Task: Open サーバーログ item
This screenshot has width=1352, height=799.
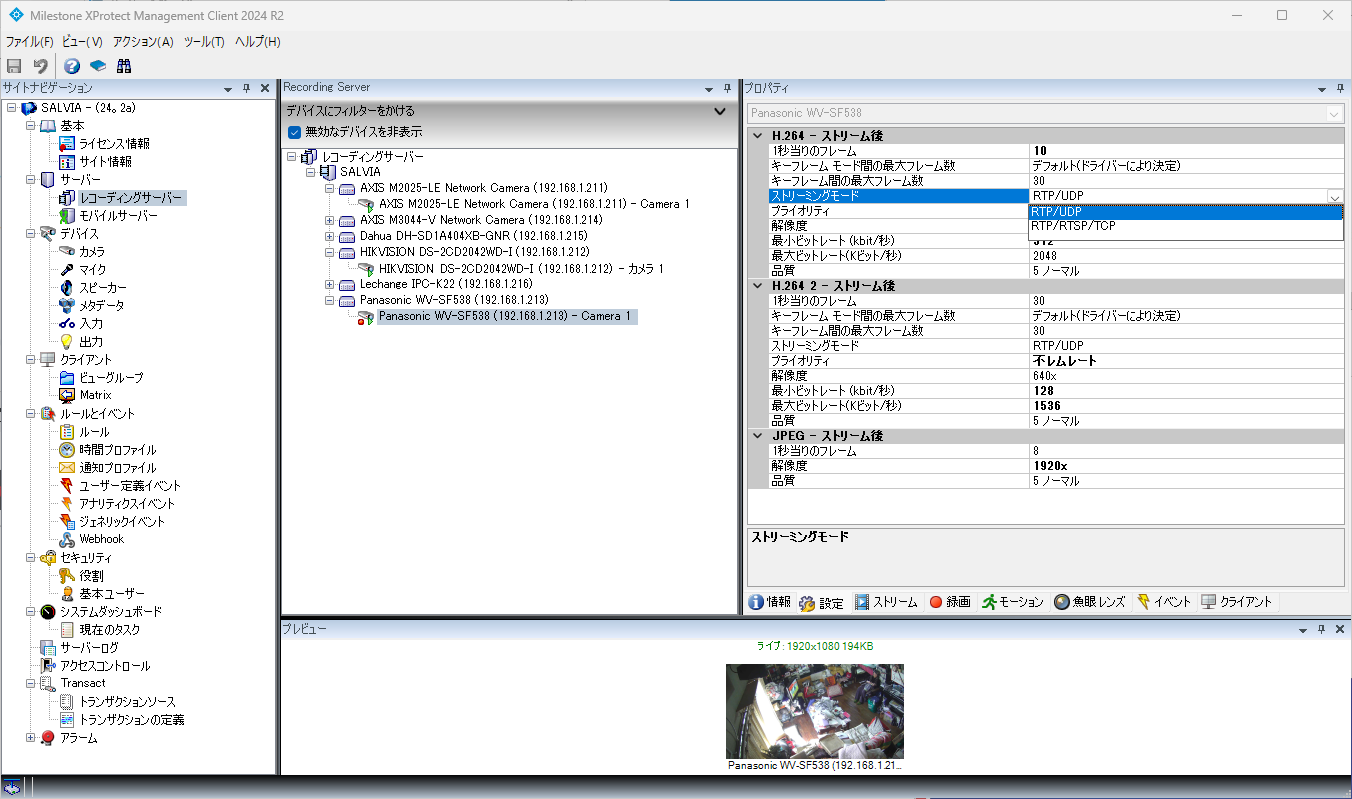Action: pyautogui.click(x=89, y=648)
